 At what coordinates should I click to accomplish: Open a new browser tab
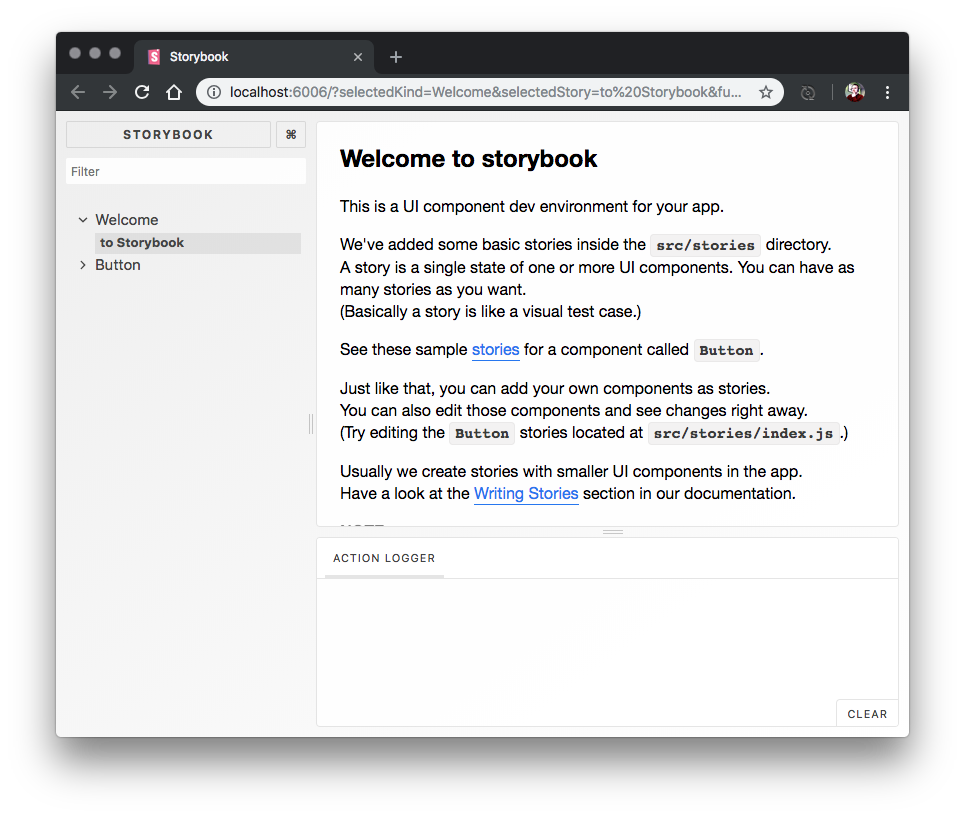tap(396, 57)
